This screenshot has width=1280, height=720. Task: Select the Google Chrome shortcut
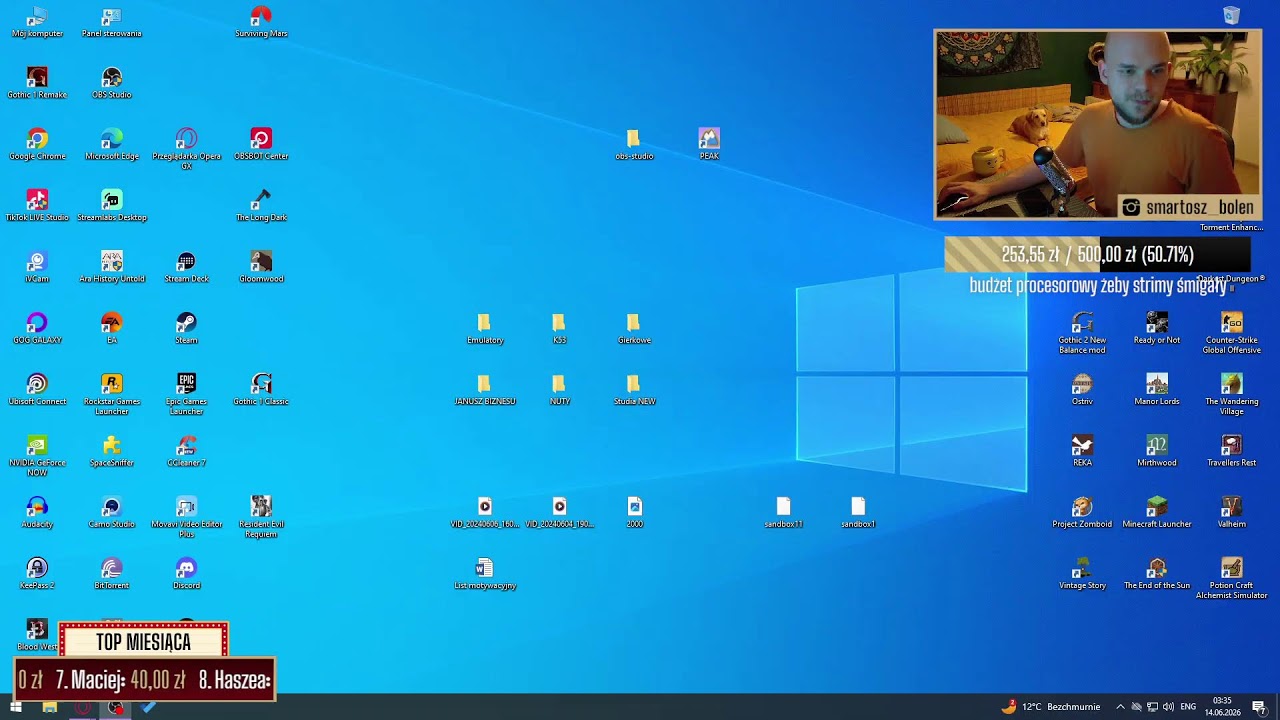37,144
